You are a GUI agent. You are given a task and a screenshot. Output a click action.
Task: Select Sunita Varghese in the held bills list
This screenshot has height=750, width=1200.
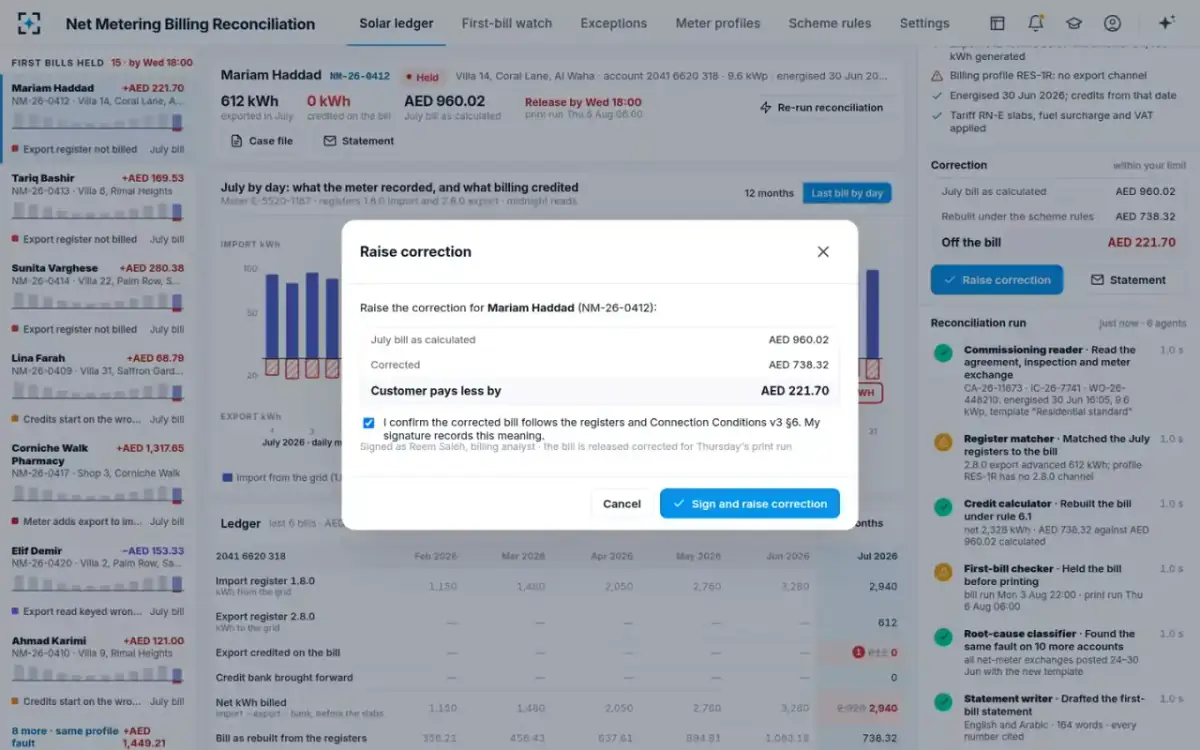[x=97, y=299]
